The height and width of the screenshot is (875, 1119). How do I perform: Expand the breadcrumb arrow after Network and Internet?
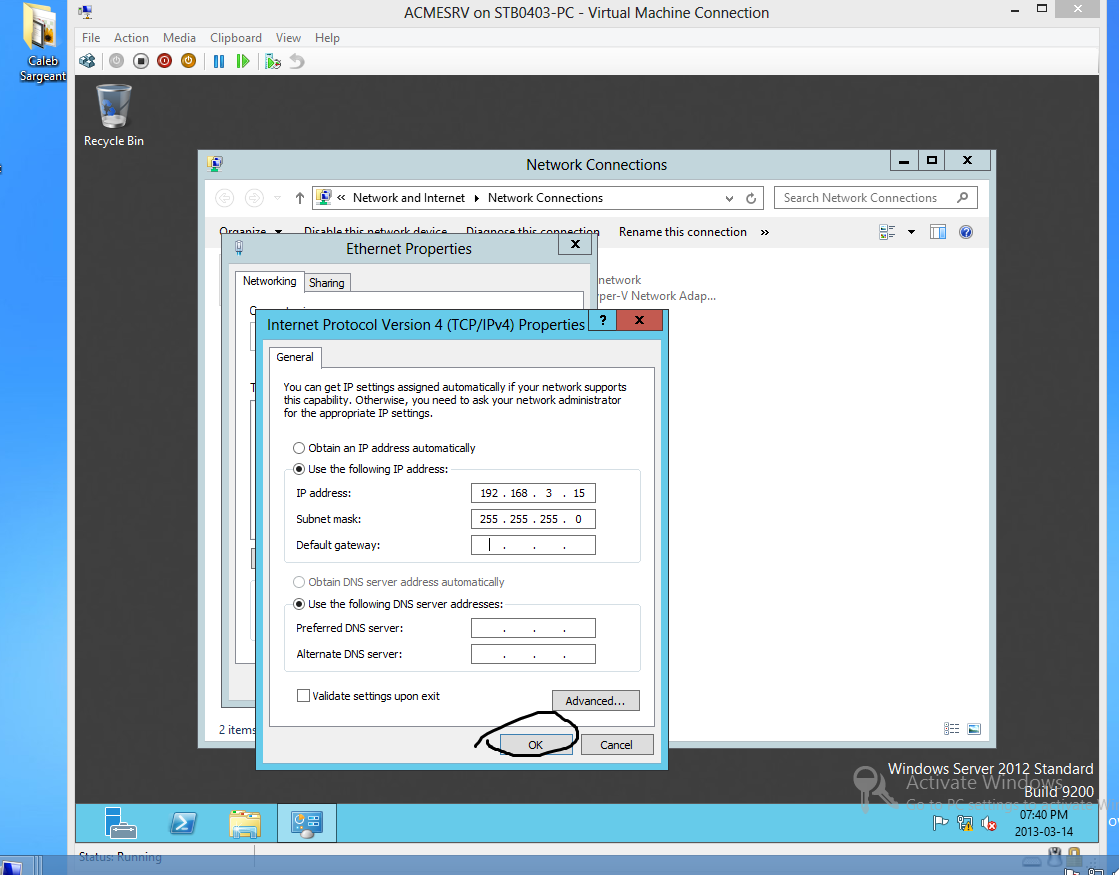tap(477, 198)
